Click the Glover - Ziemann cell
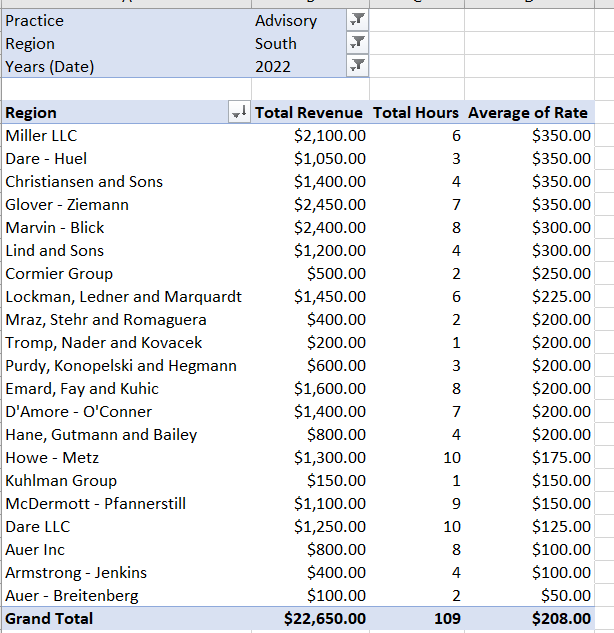 pos(67,205)
